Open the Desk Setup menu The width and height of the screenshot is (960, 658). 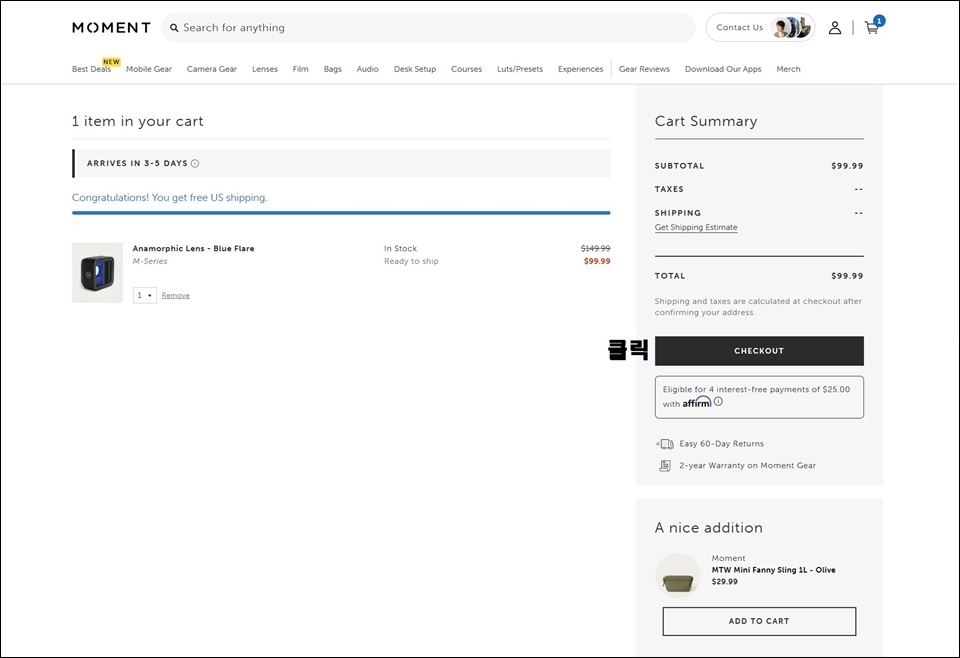[415, 69]
